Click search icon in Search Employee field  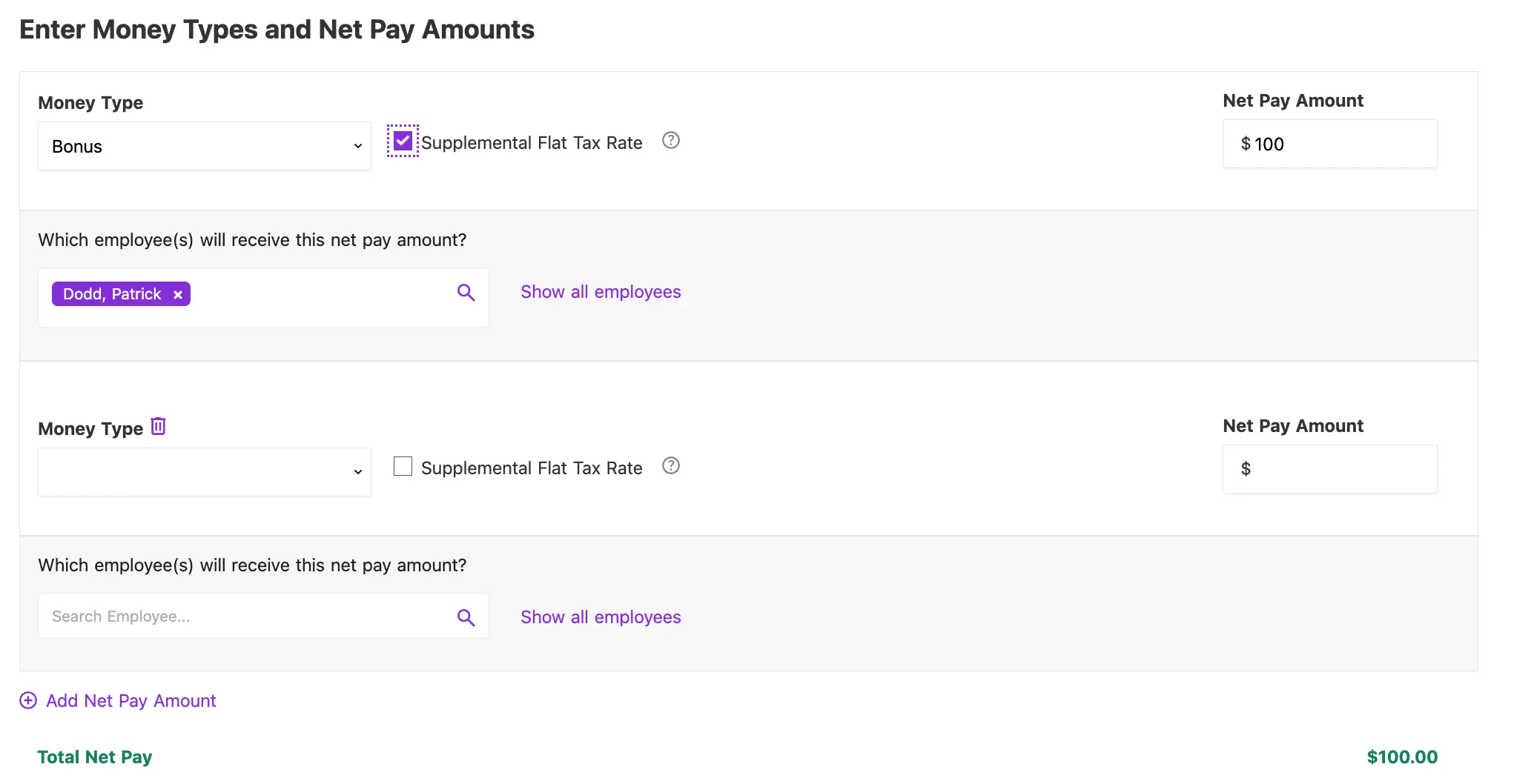point(466,617)
